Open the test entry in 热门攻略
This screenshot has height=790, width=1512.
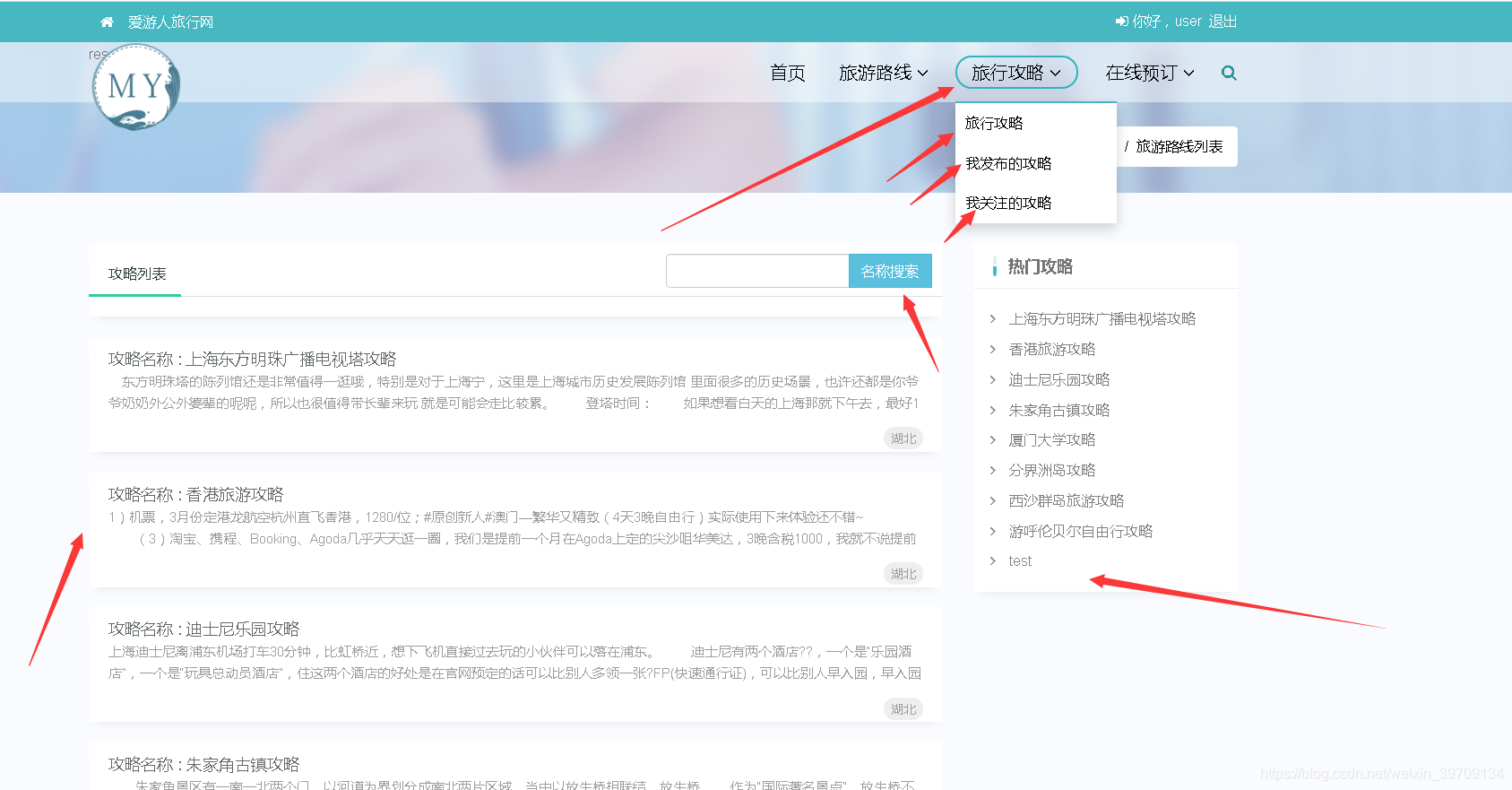(x=1020, y=561)
